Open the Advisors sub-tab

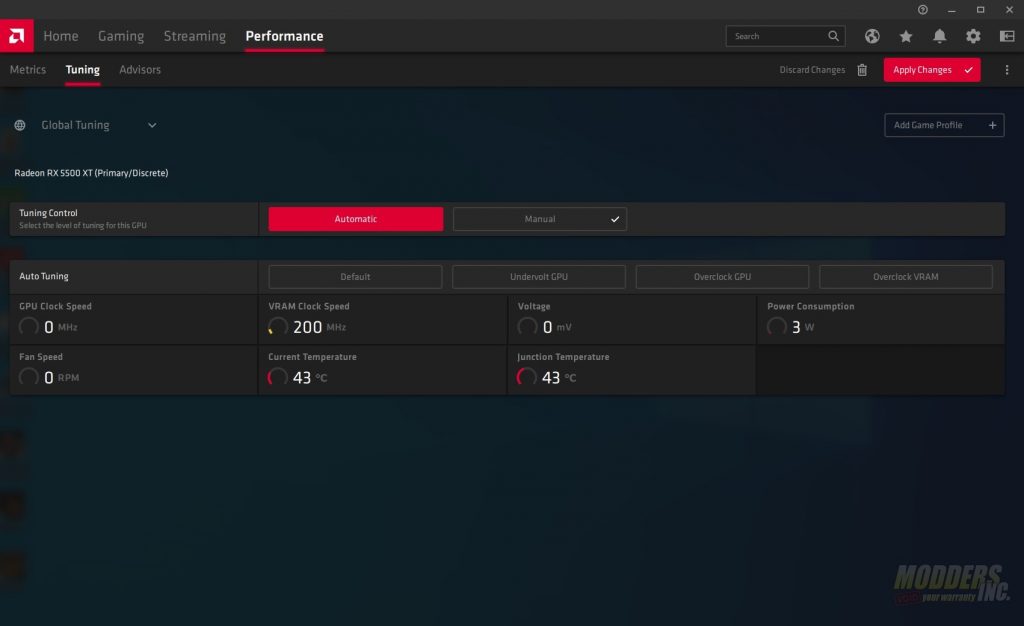point(140,70)
